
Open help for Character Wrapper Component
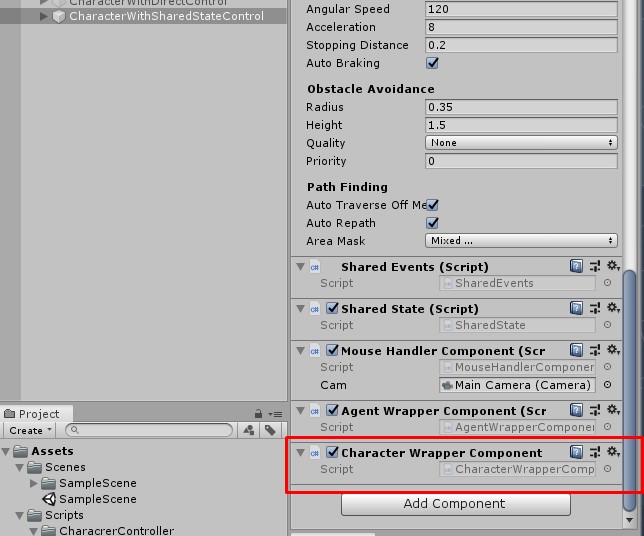576,452
